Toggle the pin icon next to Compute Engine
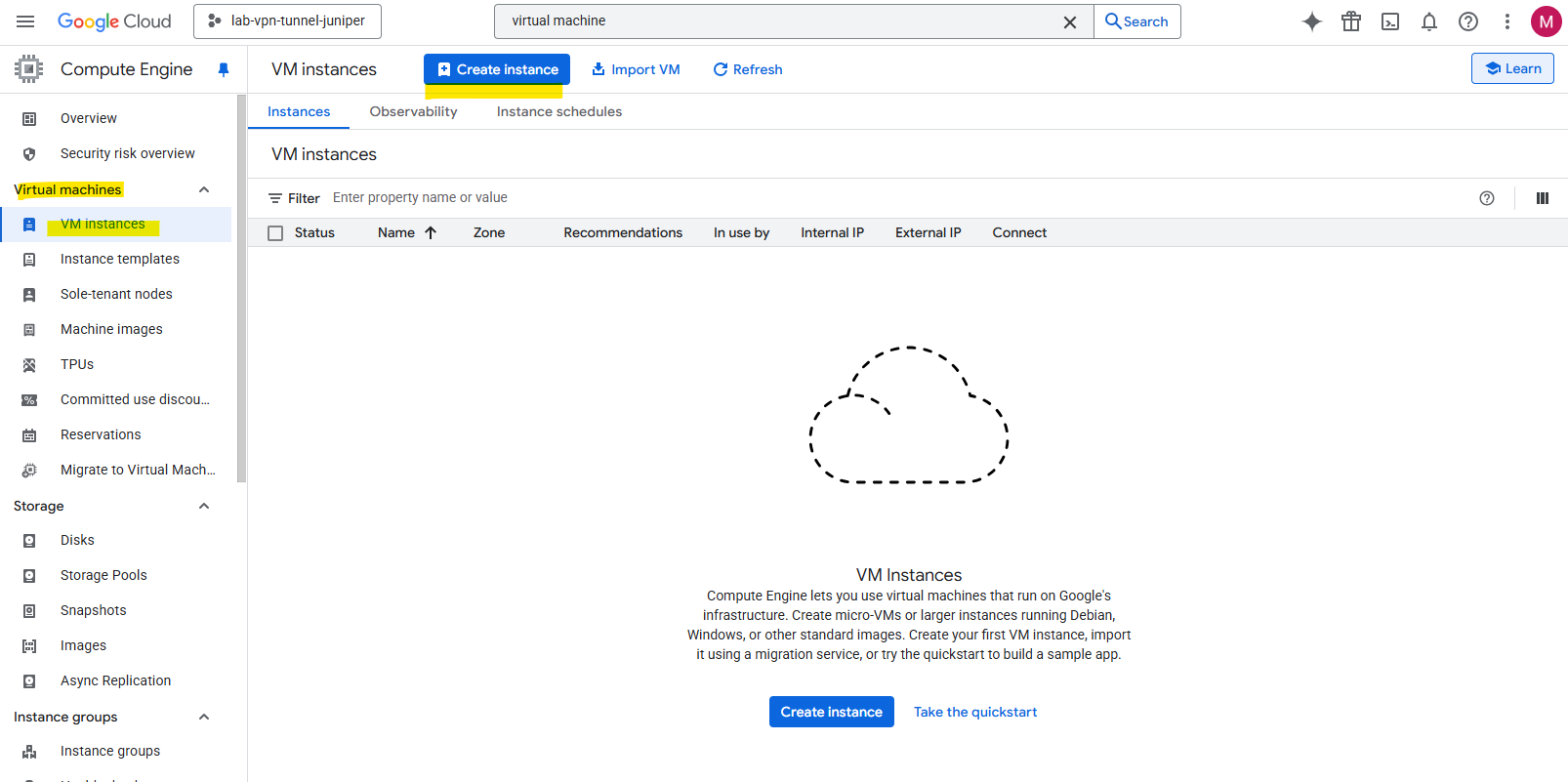Image resolution: width=1568 pixels, height=782 pixels. click(224, 69)
